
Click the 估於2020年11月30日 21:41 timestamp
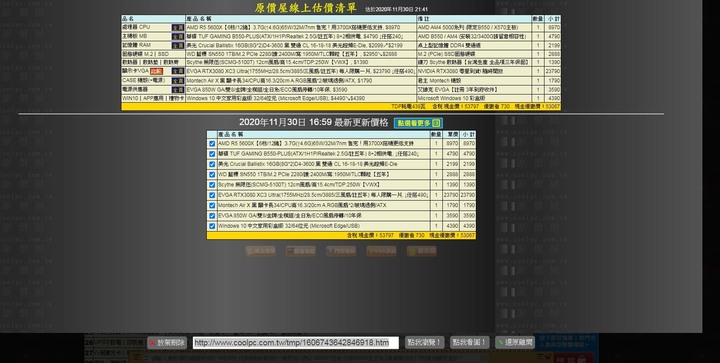[397, 9]
